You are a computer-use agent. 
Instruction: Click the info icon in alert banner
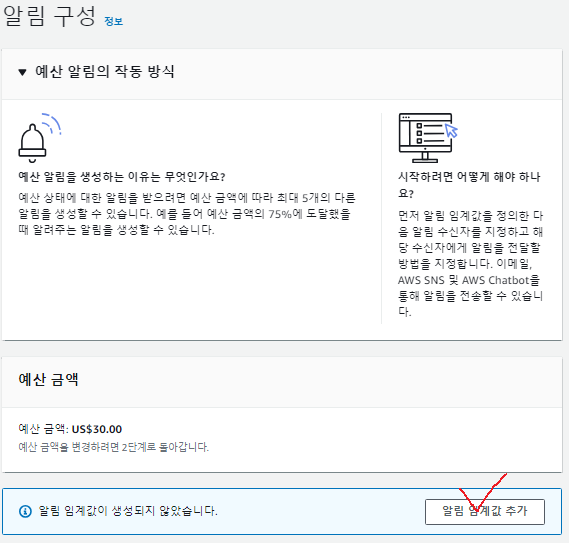tap(25, 511)
